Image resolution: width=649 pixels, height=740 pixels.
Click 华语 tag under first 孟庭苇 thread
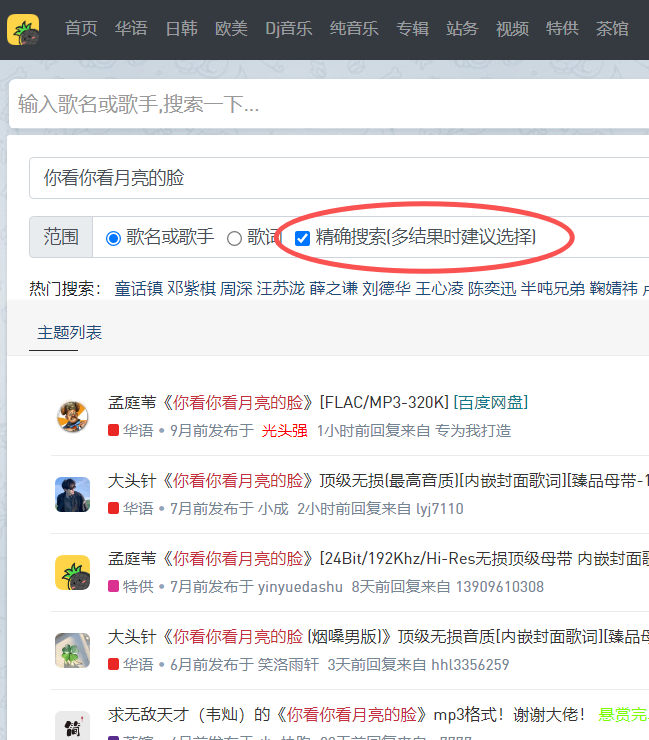click(x=130, y=430)
